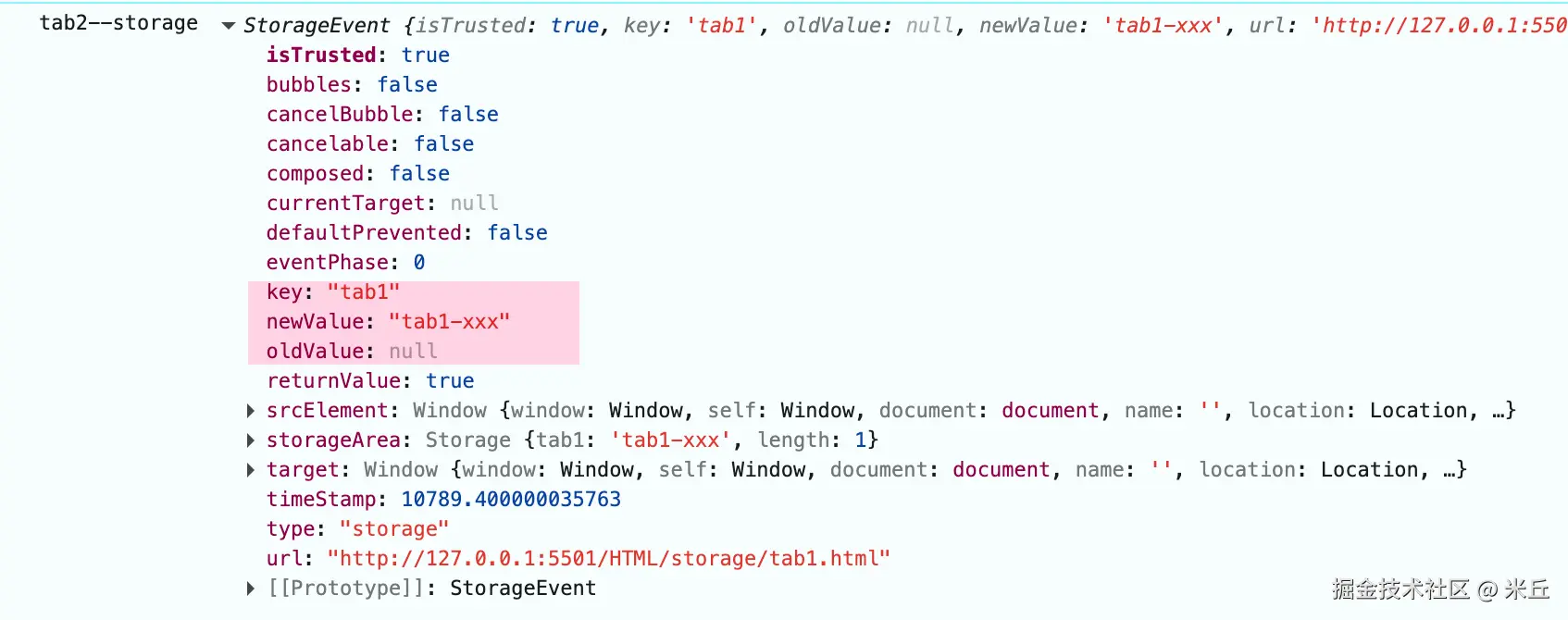Expand the storageArea Storage property
Viewport: 1568px width, 620px height.
251,440
